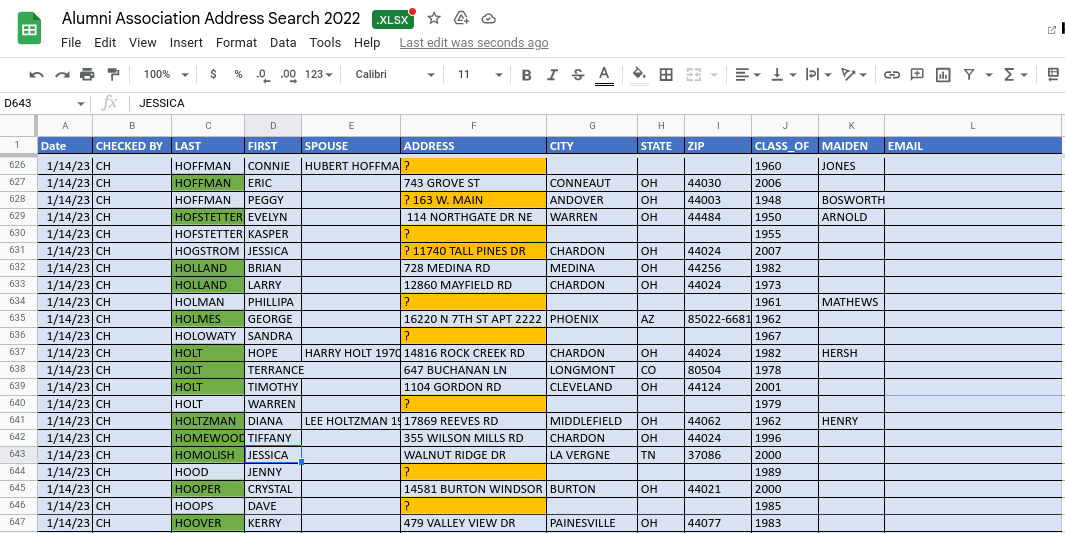Click the formula bar containing JESSICA

598,103
